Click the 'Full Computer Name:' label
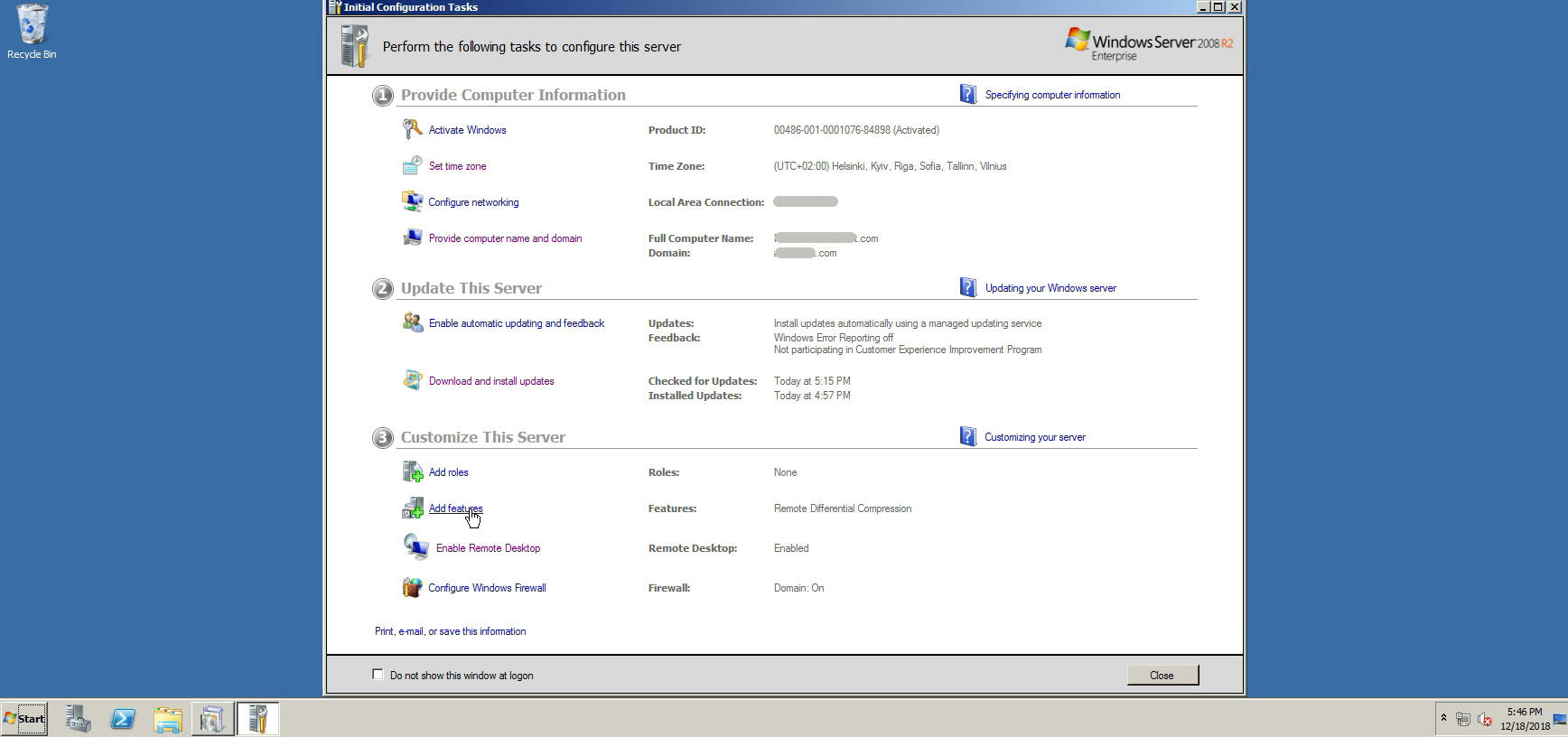The width and height of the screenshot is (1568, 737). pyautogui.click(x=701, y=238)
